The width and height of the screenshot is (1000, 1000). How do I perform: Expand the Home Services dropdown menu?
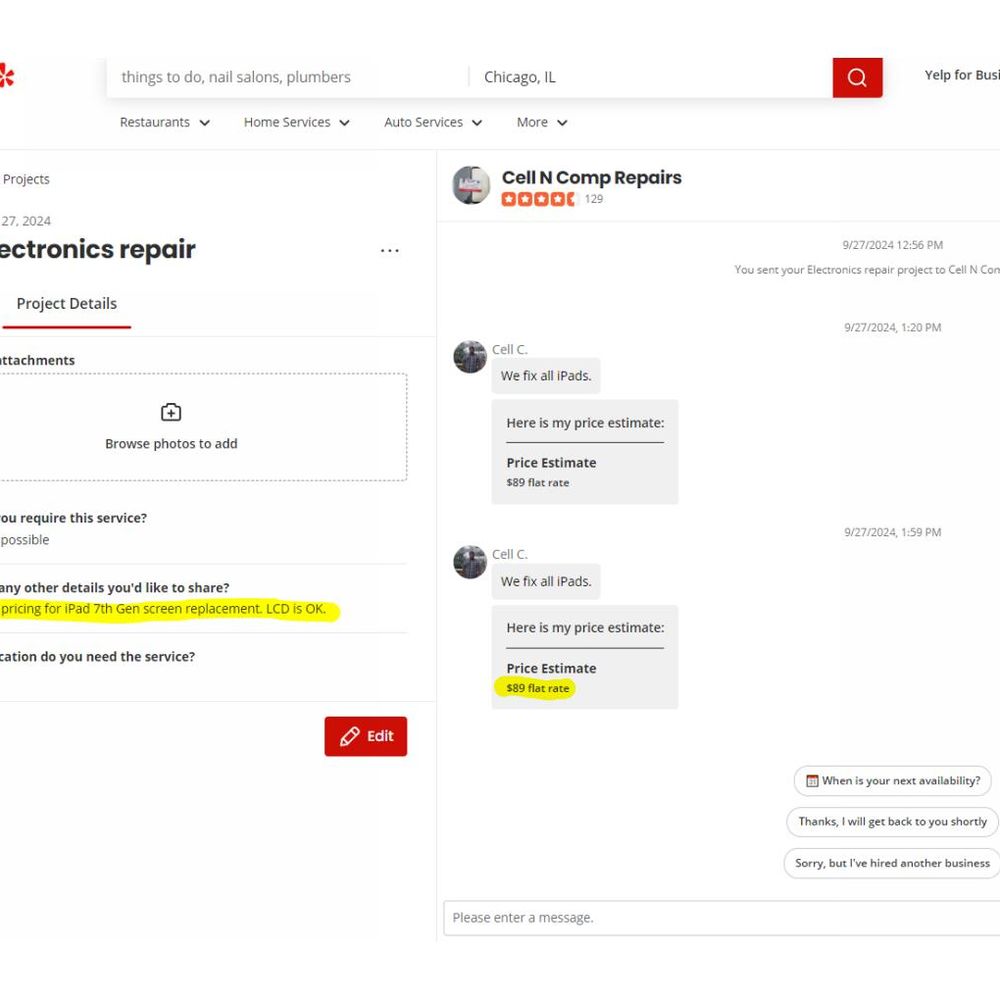coord(297,122)
